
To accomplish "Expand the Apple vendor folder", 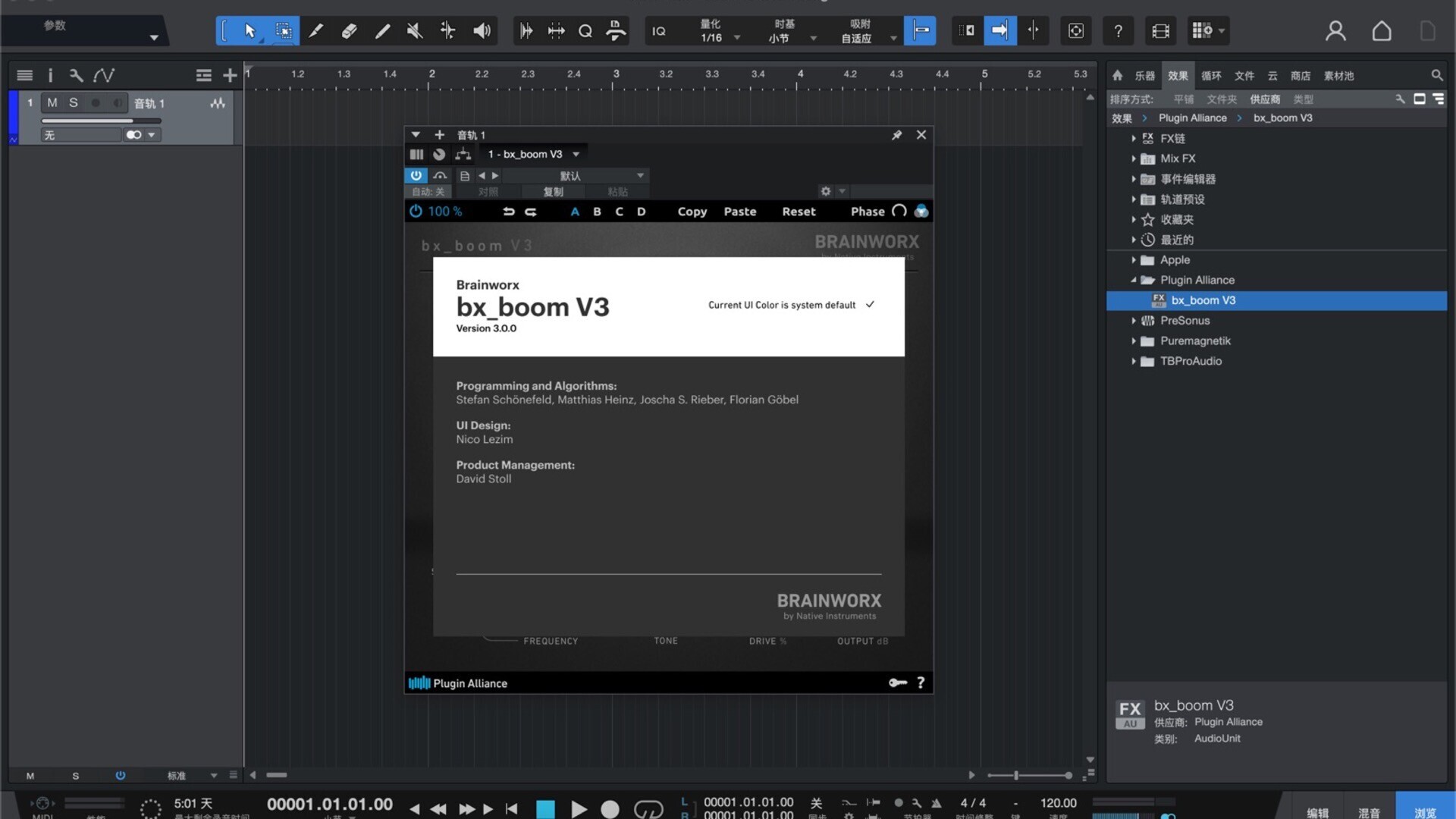I will 1134,260.
